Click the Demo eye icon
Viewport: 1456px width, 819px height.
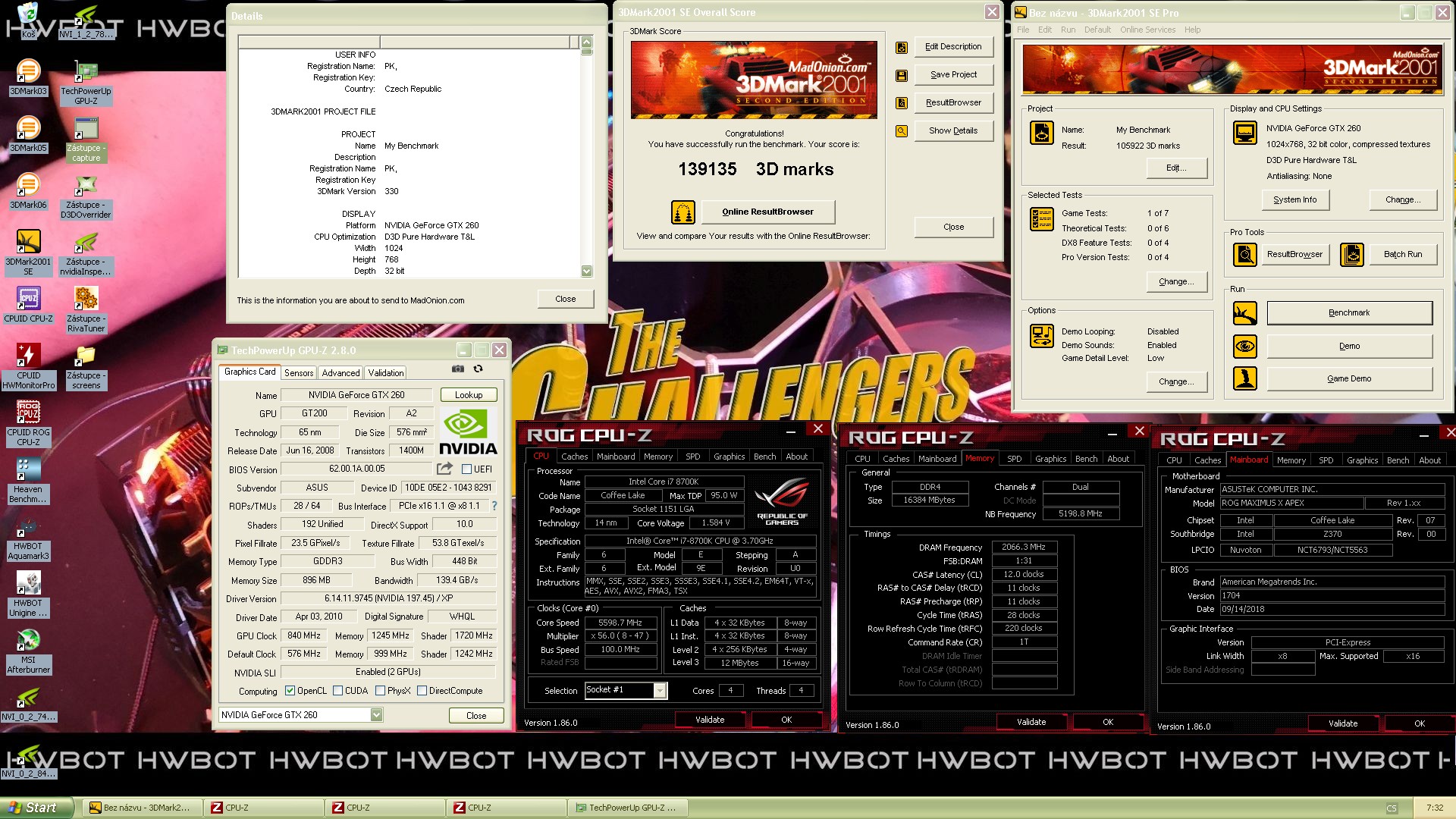(1245, 347)
